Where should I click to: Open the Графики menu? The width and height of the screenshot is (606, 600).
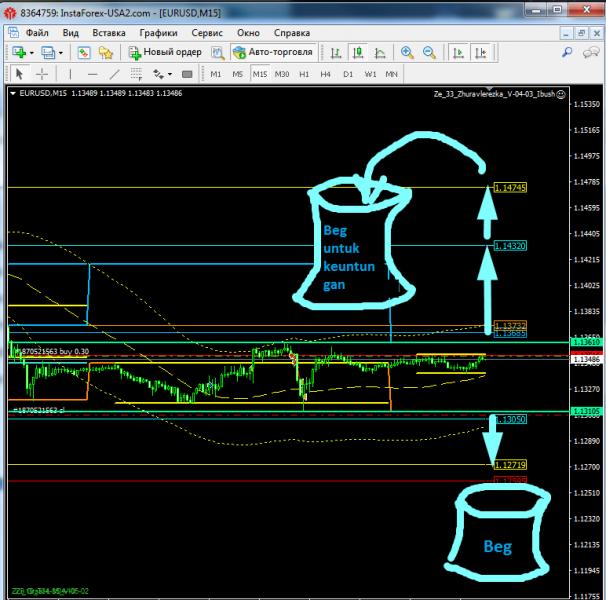[x=158, y=33]
